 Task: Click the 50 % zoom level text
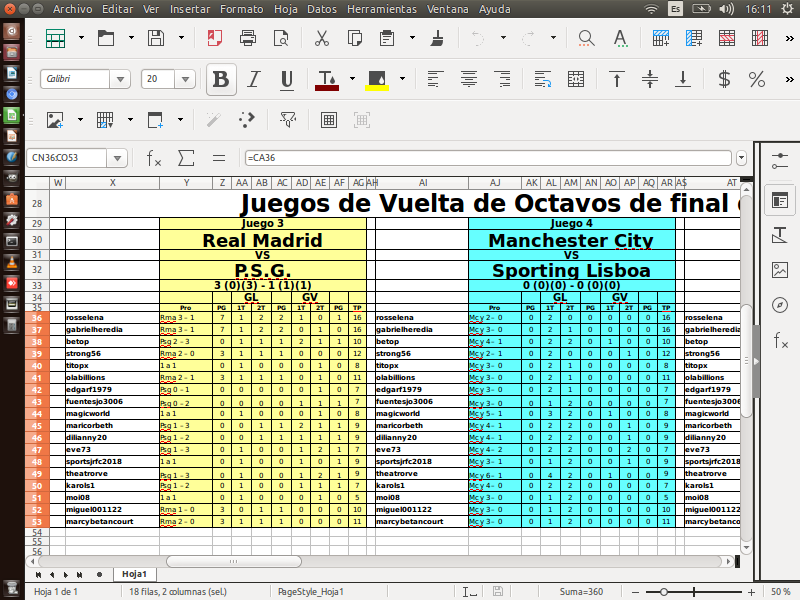coord(781,592)
